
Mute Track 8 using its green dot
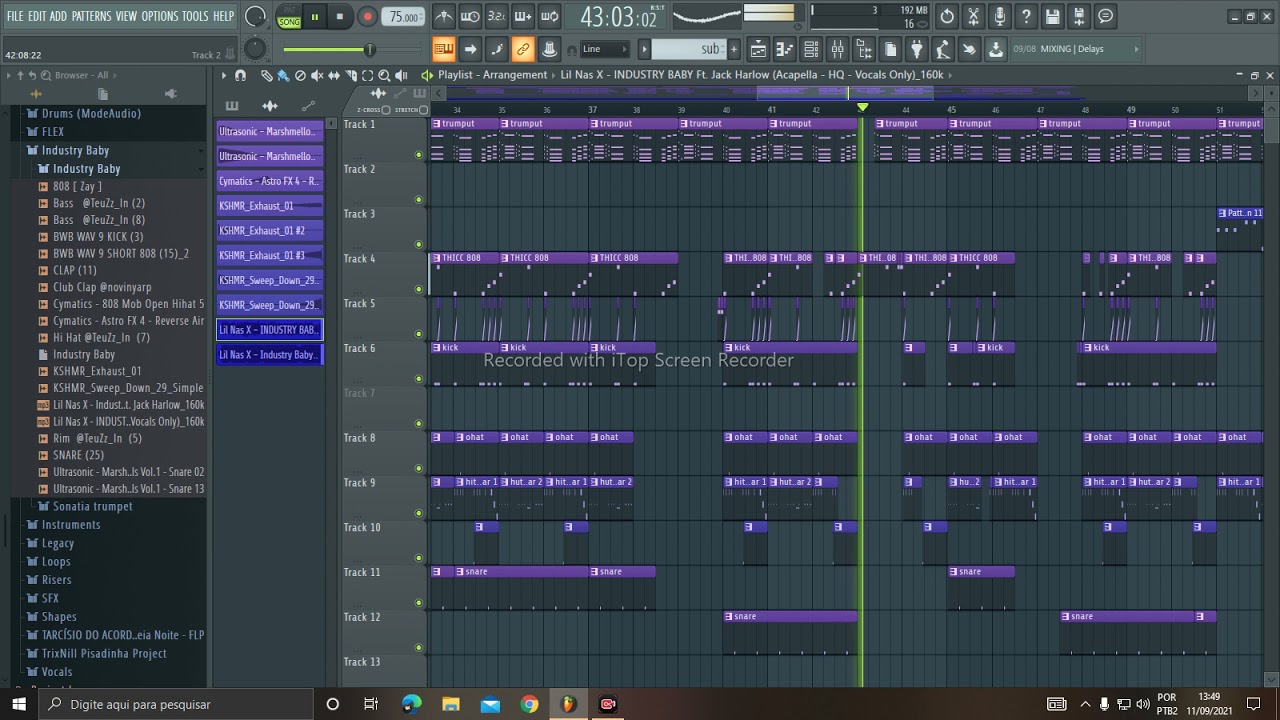[x=419, y=468]
